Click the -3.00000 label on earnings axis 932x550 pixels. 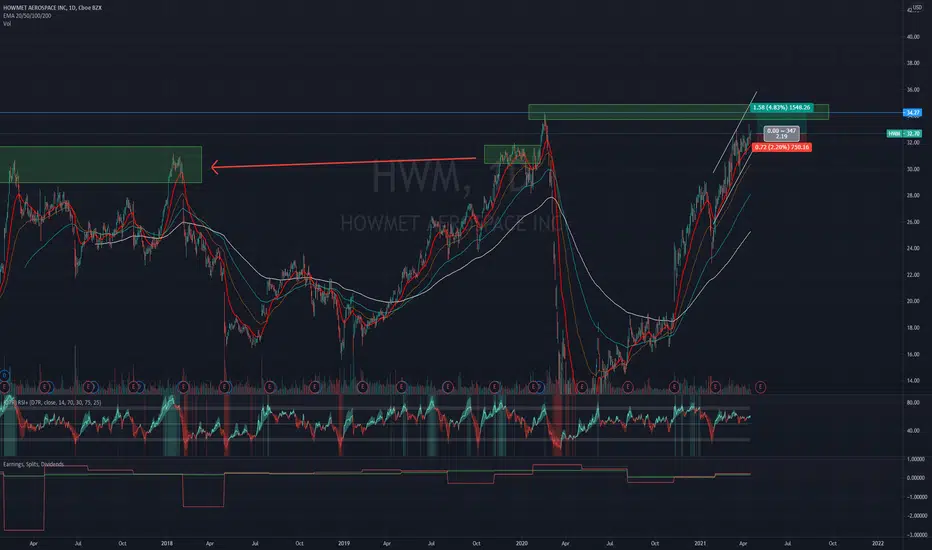click(x=916, y=535)
